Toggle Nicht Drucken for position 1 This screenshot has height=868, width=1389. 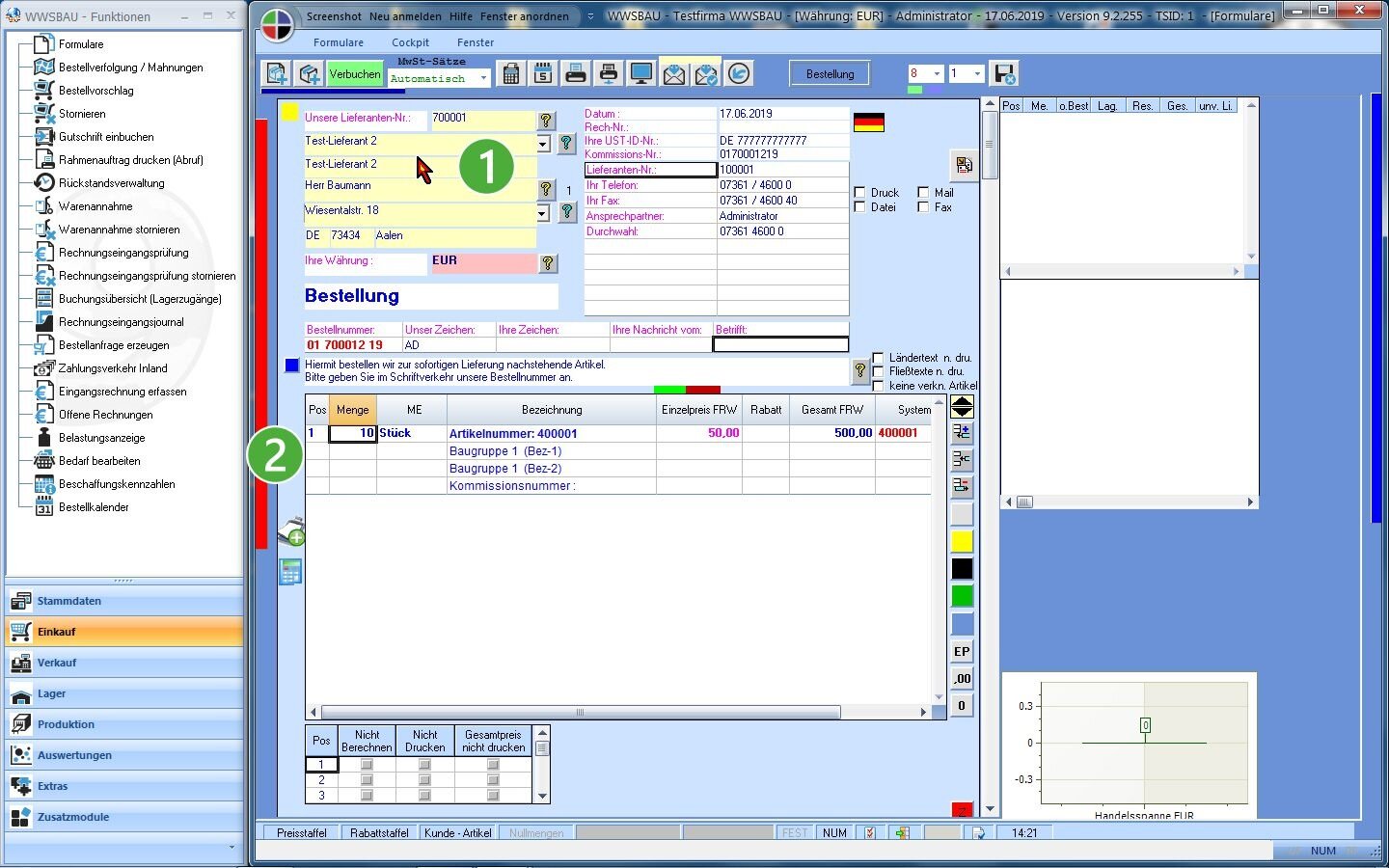pos(424,765)
